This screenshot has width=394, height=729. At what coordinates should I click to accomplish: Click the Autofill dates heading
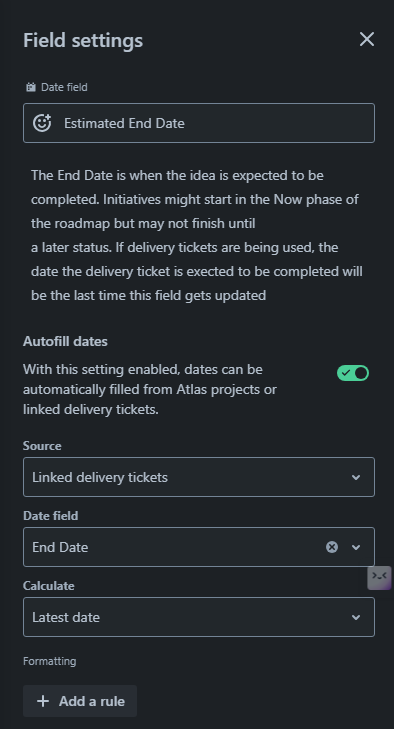[65, 341]
